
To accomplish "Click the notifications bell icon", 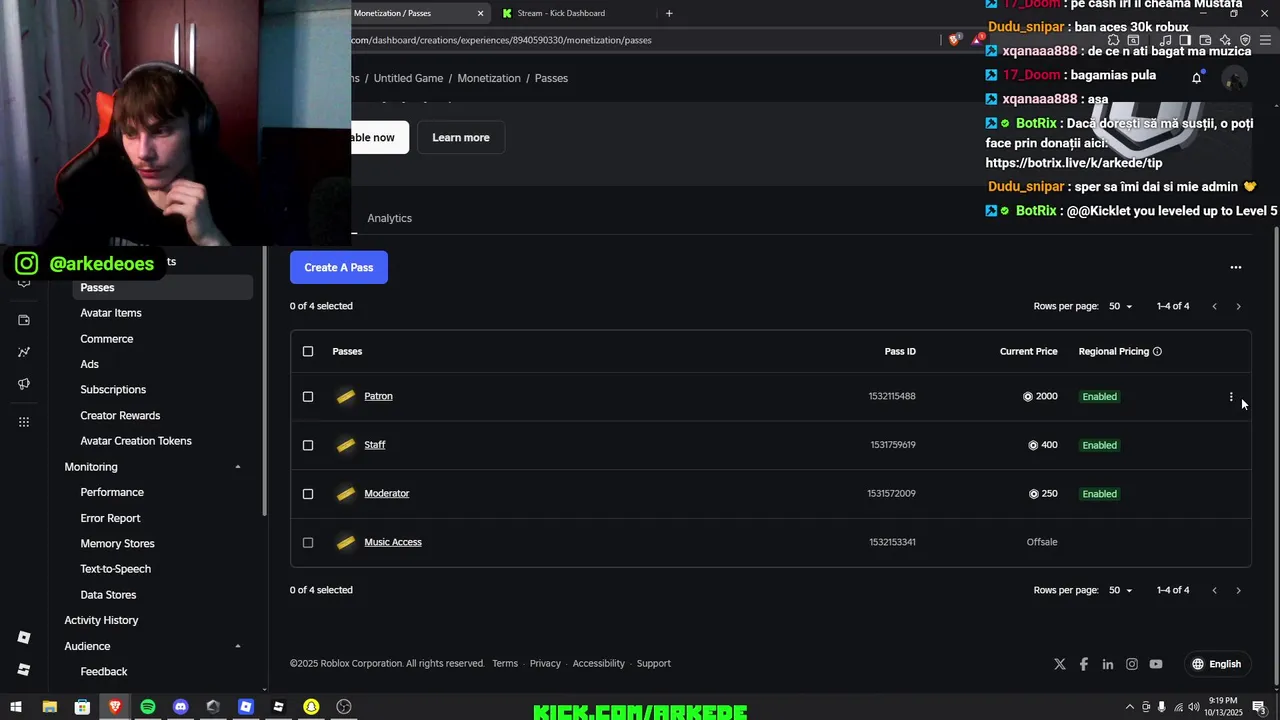I will coord(1196,78).
